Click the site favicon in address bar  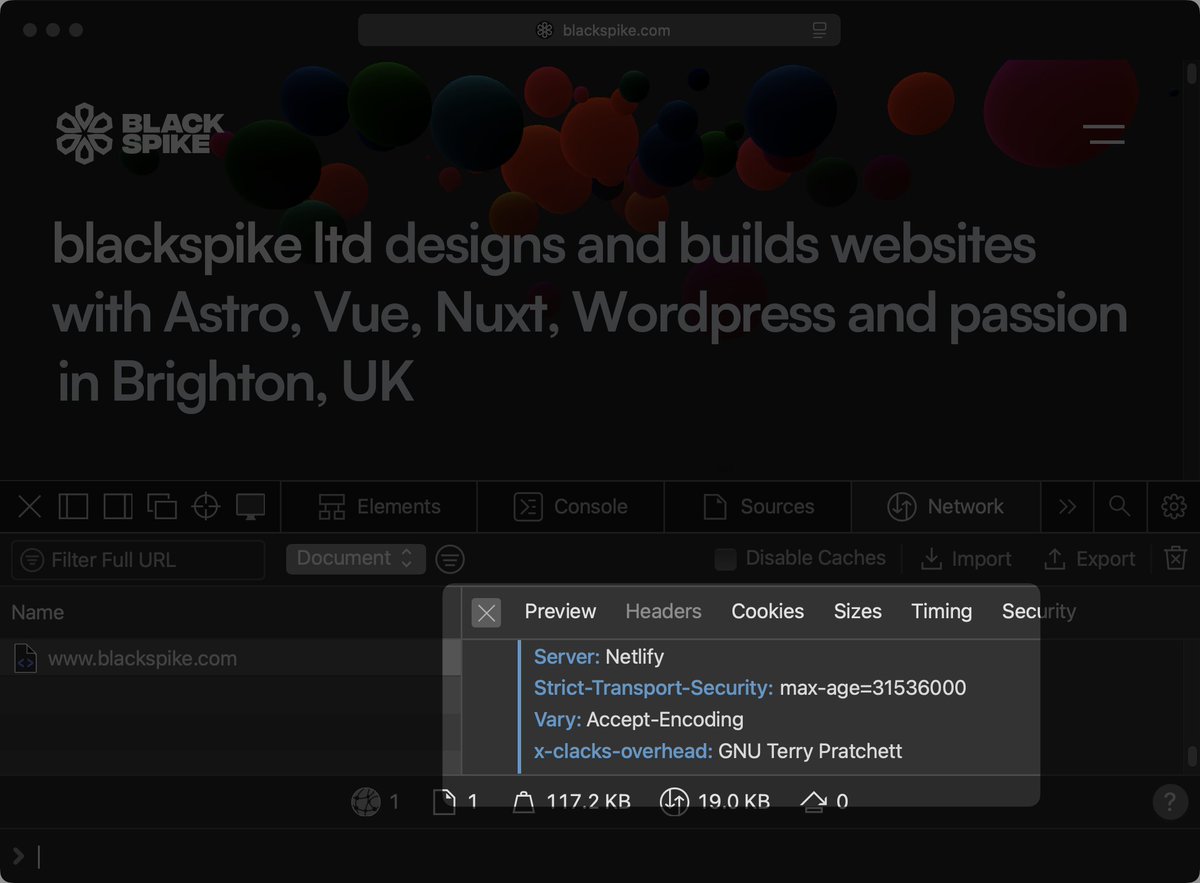pyautogui.click(x=544, y=30)
